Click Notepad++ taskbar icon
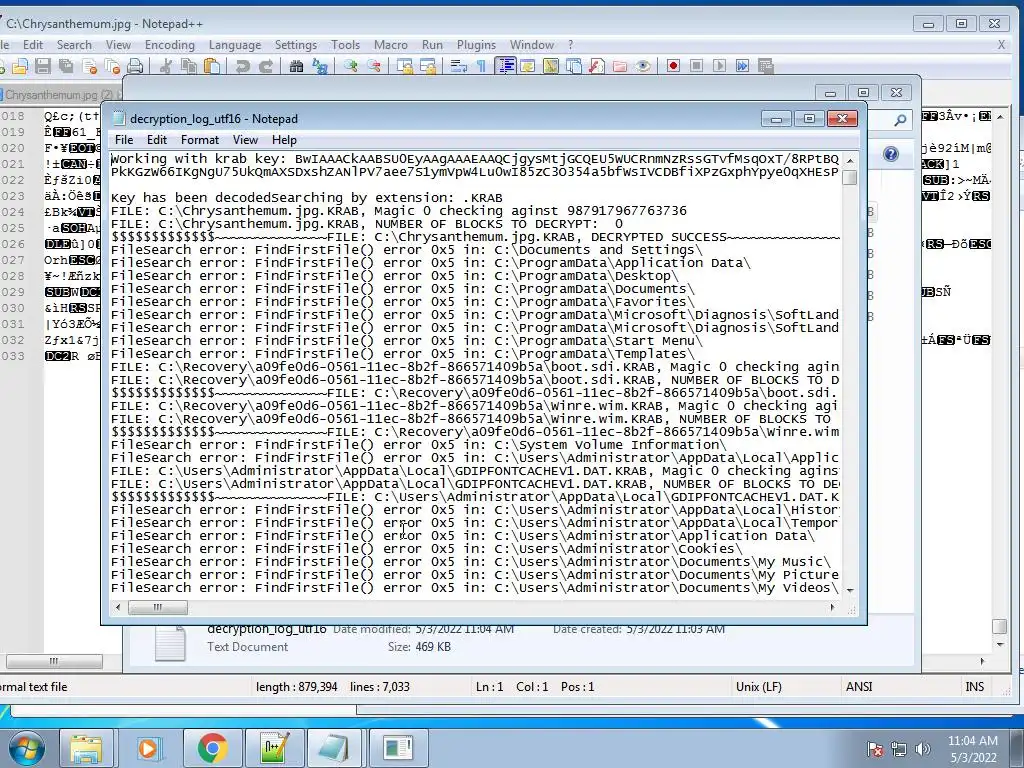This screenshot has height=768, width=1024. click(274, 748)
